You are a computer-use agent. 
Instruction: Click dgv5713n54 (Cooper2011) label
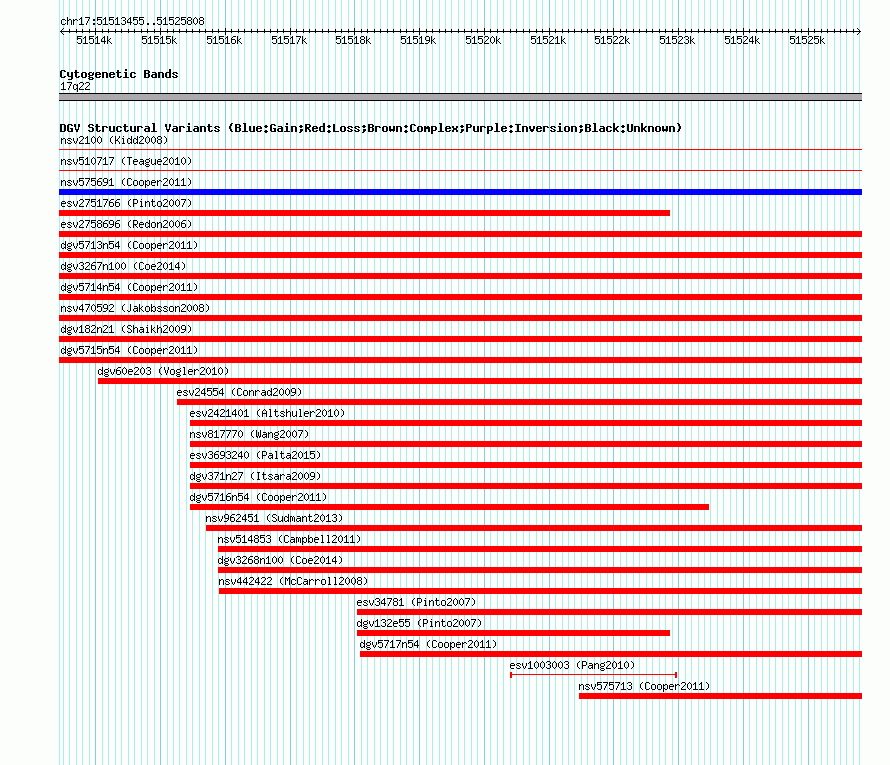(129, 245)
